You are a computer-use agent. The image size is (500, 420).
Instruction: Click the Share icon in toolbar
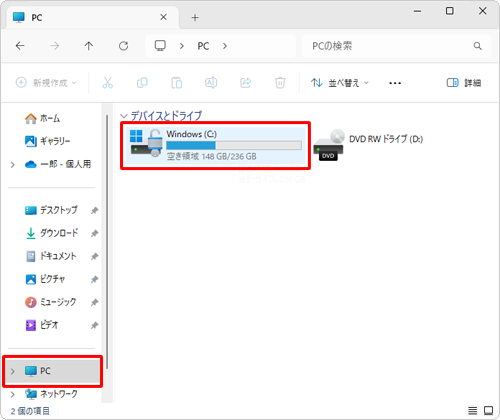(x=246, y=82)
